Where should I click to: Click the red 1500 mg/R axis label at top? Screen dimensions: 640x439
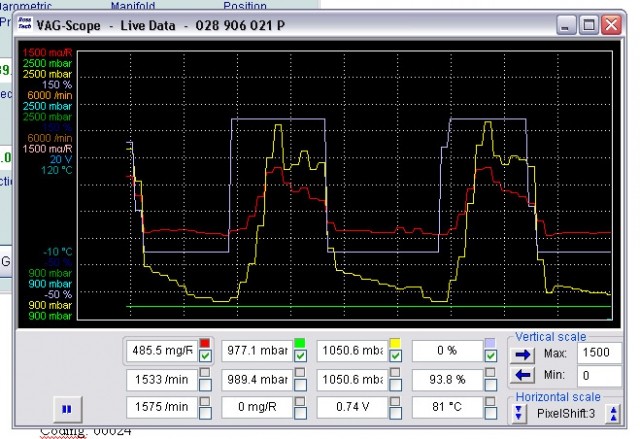click(47, 52)
